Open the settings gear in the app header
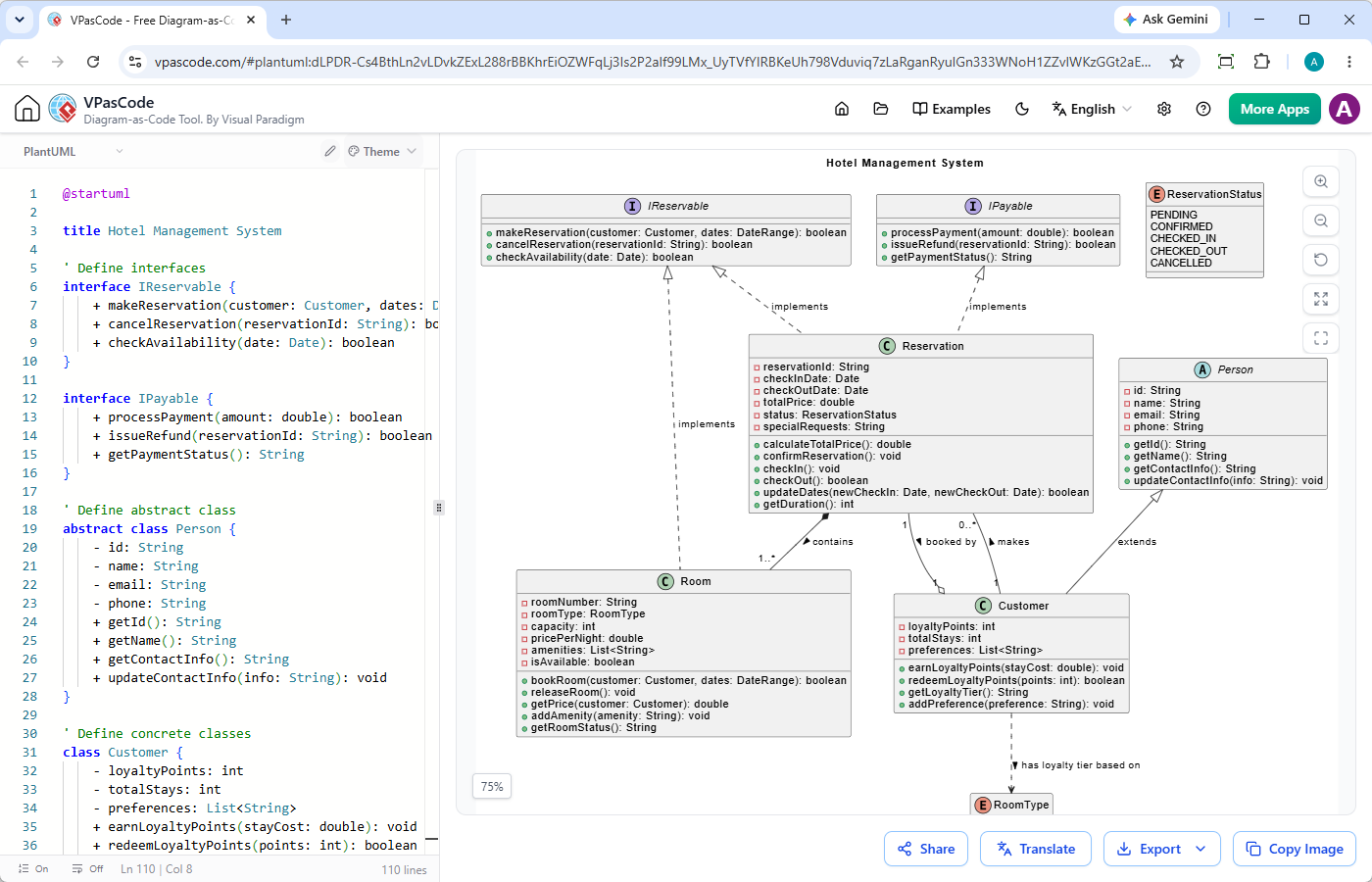Image resolution: width=1372 pixels, height=882 pixels. (x=1164, y=109)
